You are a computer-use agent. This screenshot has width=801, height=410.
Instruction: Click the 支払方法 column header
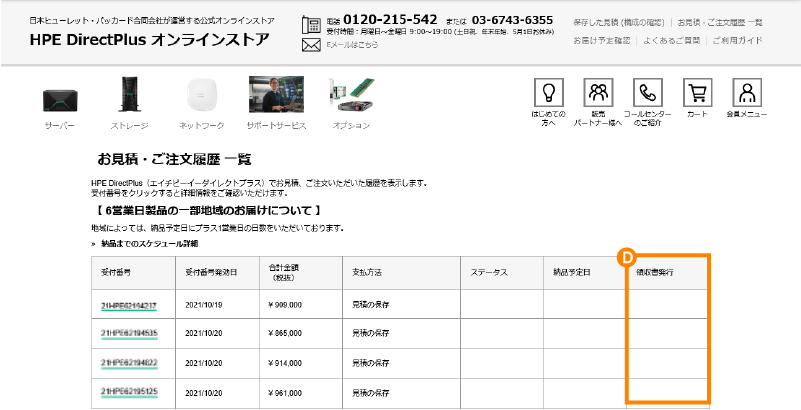pyautogui.click(x=402, y=273)
